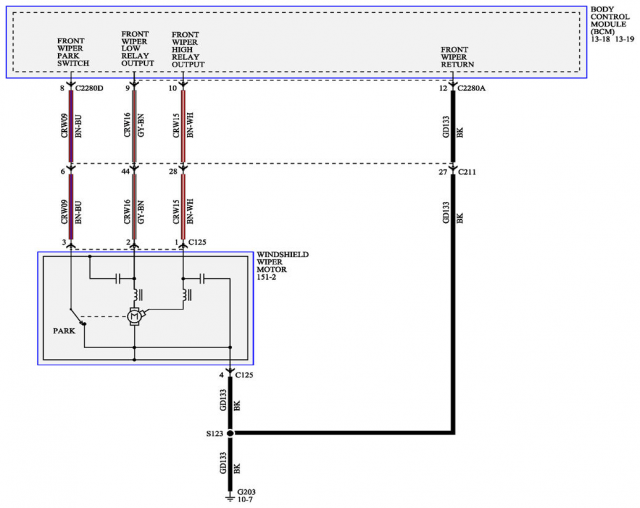Click the high-speed coil symbol right of the motor
The height and width of the screenshot is (508, 640).
pos(183,295)
